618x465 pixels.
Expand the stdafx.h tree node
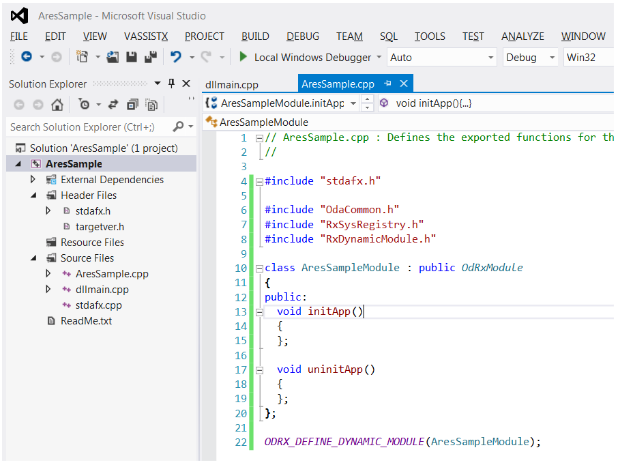[48, 211]
